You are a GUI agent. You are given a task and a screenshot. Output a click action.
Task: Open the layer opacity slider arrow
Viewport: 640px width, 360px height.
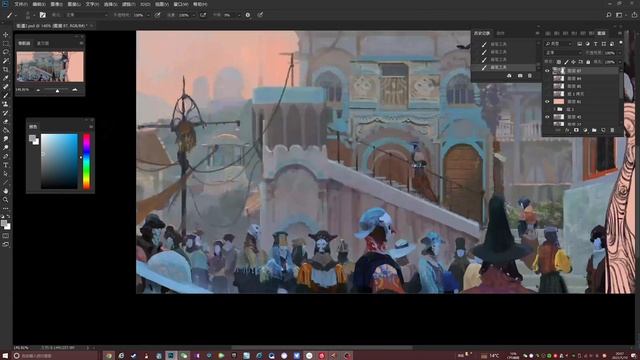point(619,53)
